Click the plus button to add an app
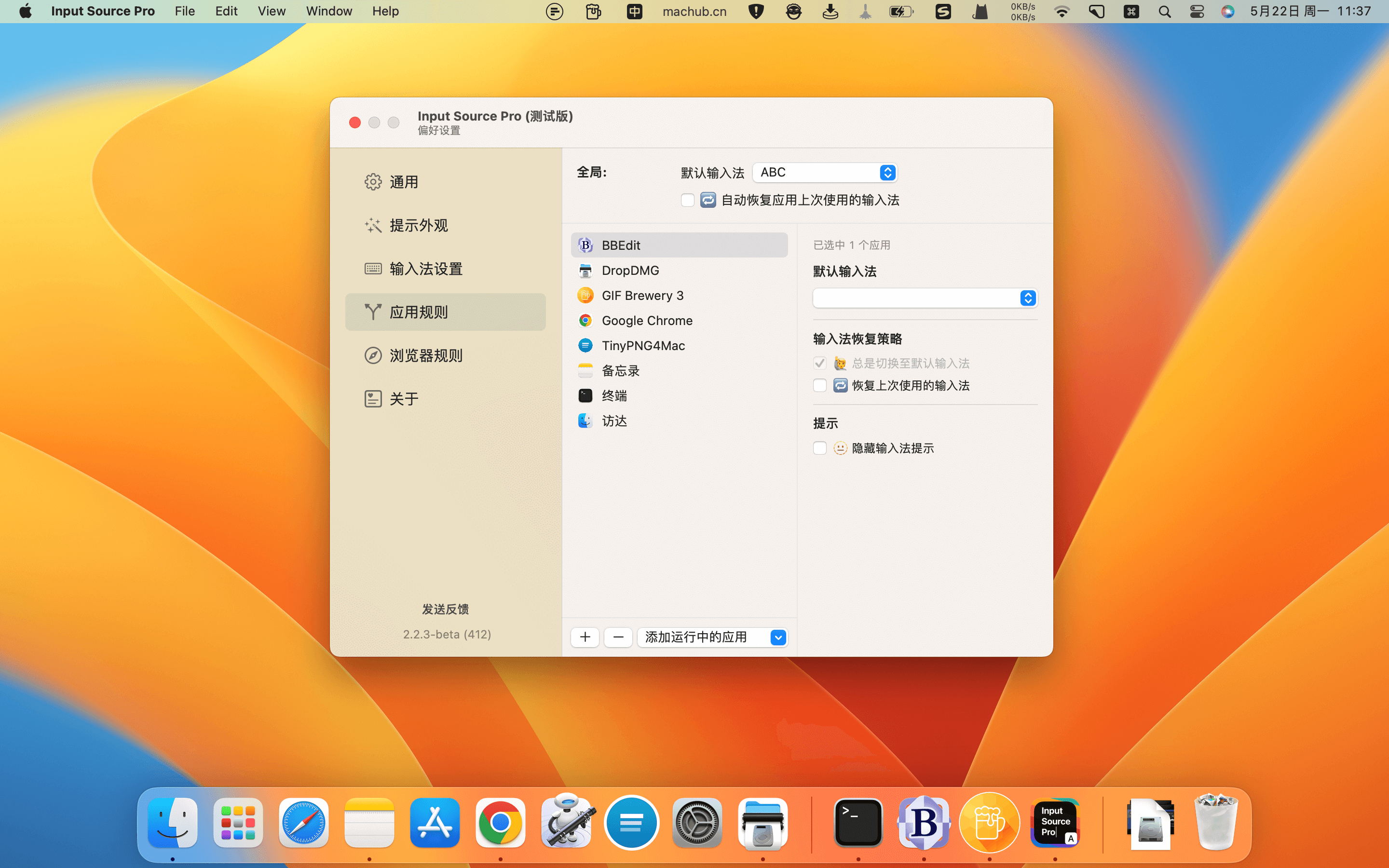Image resolution: width=1389 pixels, height=868 pixels. (x=585, y=637)
